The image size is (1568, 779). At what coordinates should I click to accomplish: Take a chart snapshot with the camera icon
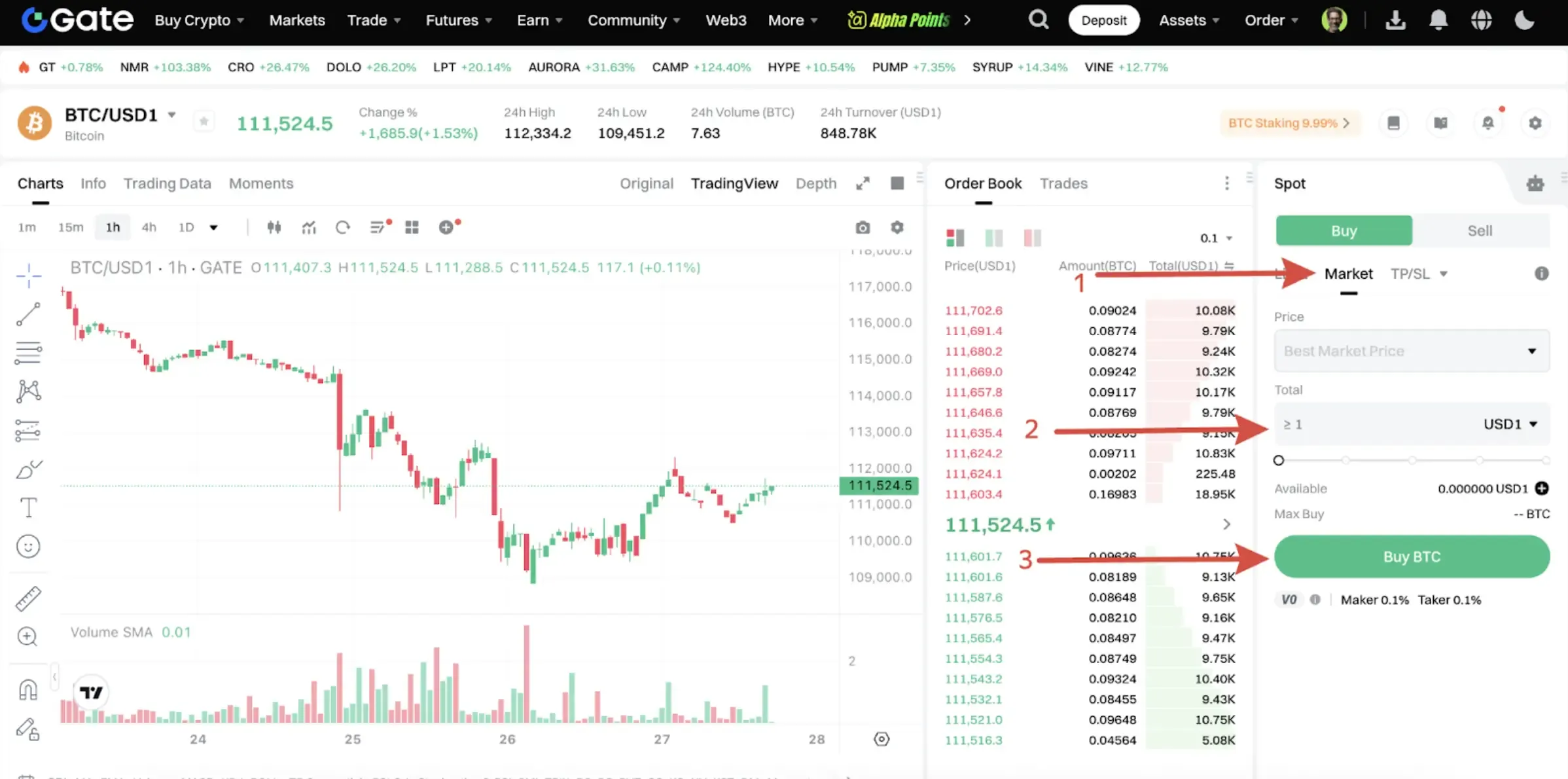[x=863, y=227]
